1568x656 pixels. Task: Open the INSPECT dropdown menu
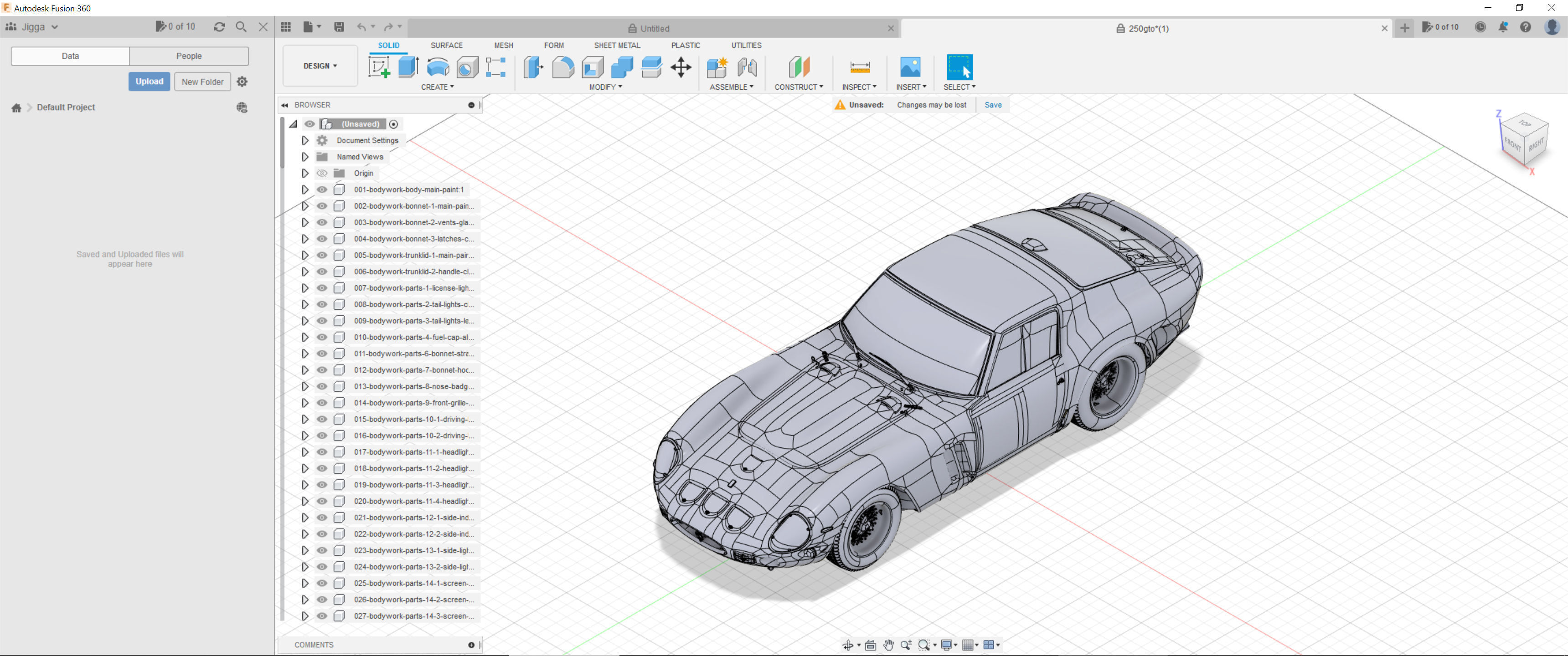pos(859,87)
